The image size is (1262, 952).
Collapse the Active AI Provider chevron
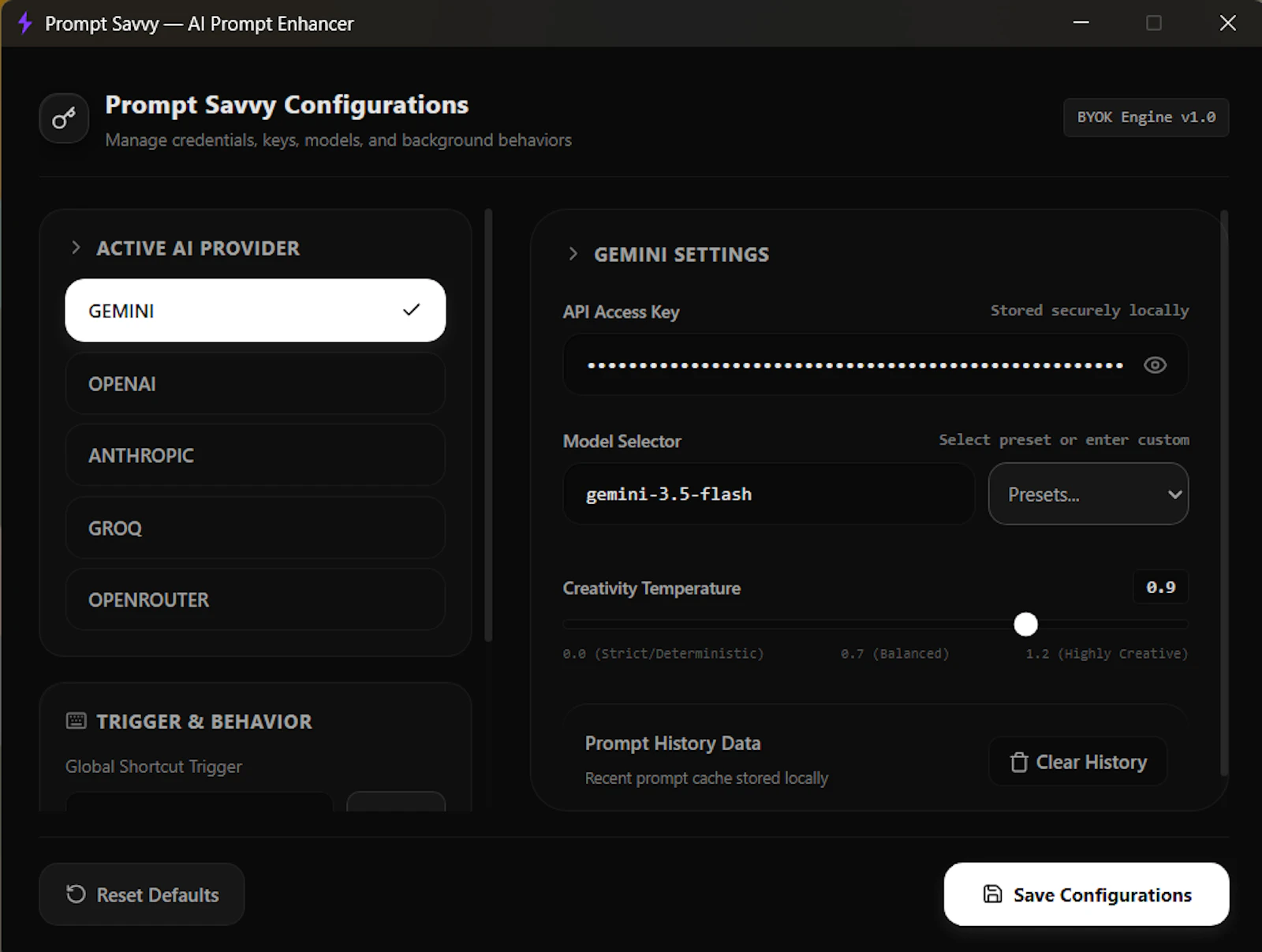point(76,248)
